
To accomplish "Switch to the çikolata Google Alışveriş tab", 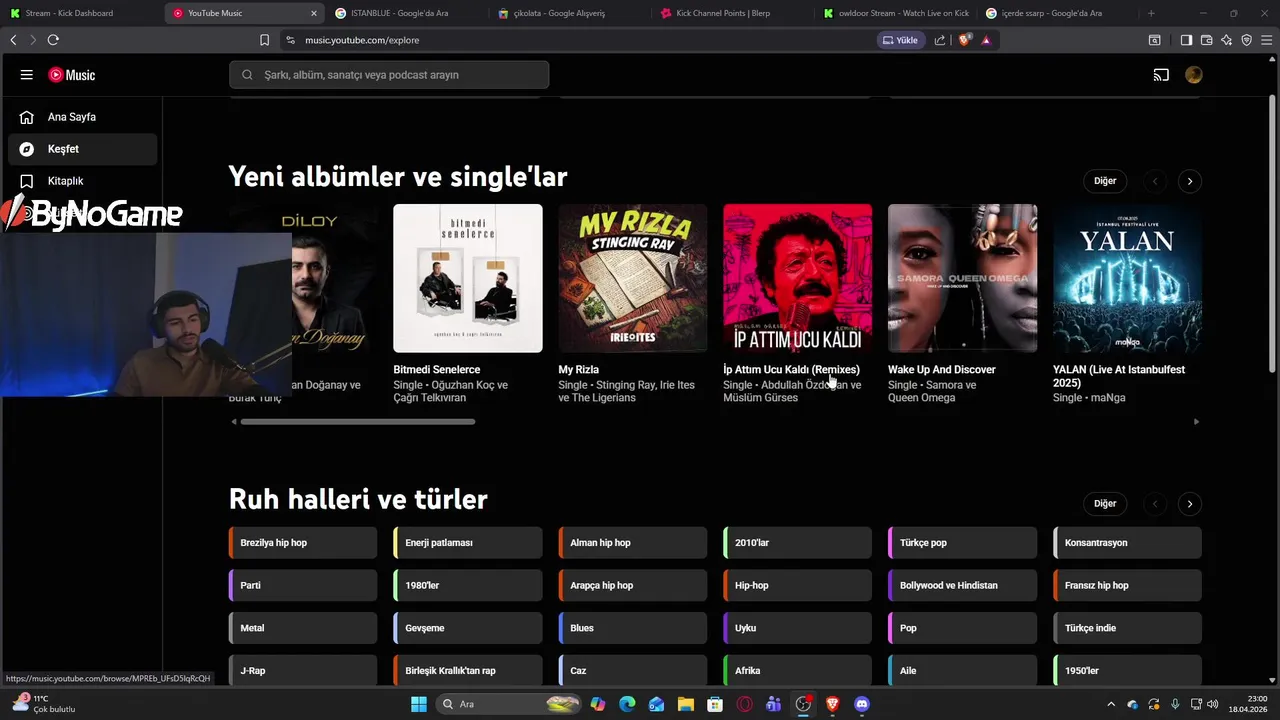I will [x=566, y=13].
